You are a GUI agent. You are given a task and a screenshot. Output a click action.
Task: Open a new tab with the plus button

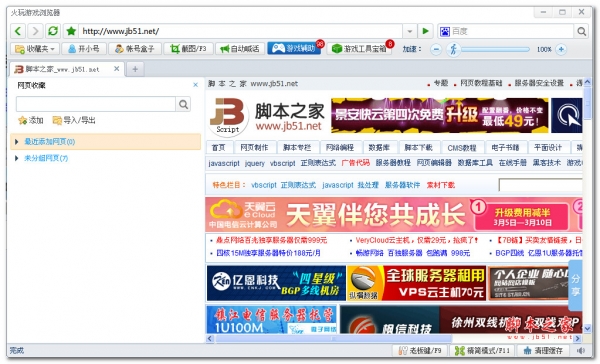(x=135, y=69)
